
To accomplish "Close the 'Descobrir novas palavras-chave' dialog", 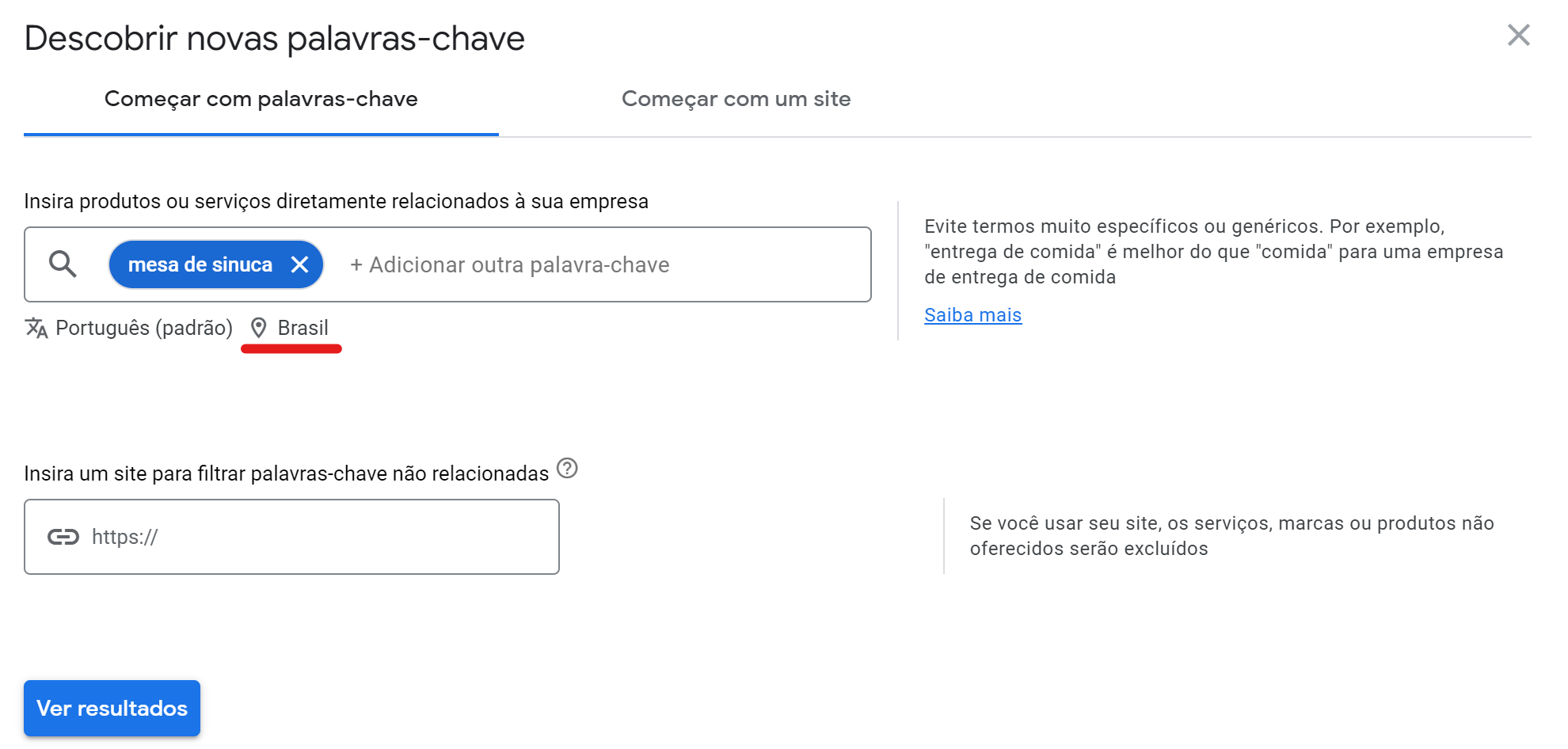I will [1519, 35].
